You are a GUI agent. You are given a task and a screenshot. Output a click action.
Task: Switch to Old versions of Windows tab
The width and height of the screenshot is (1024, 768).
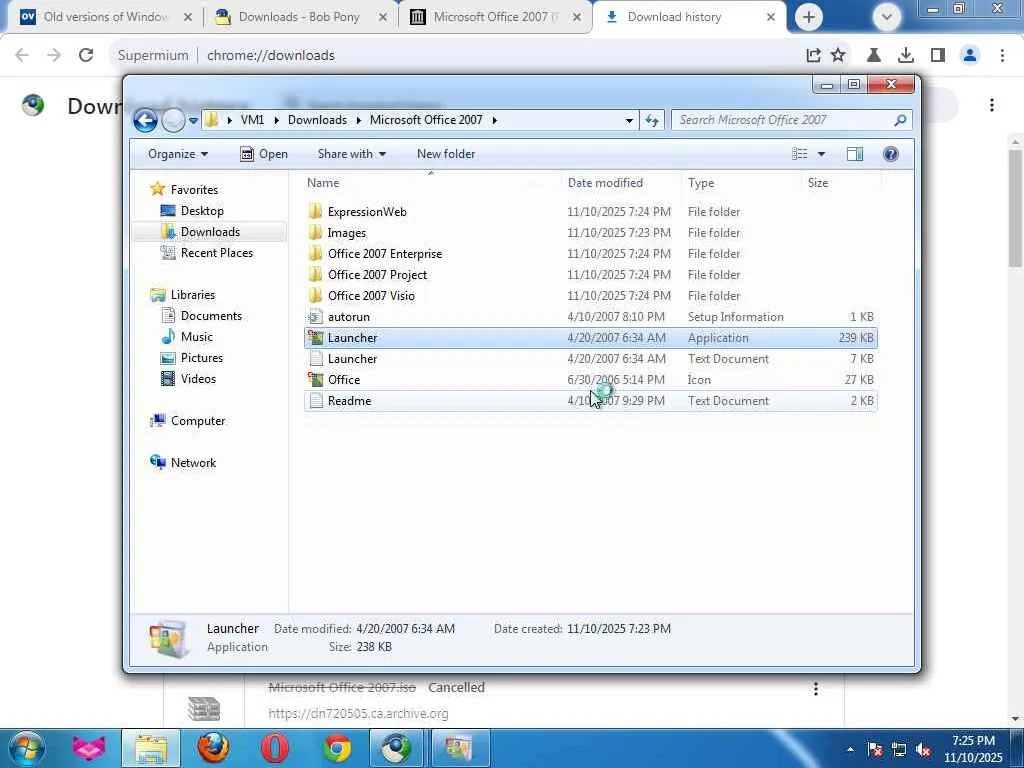tap(106, 17)
